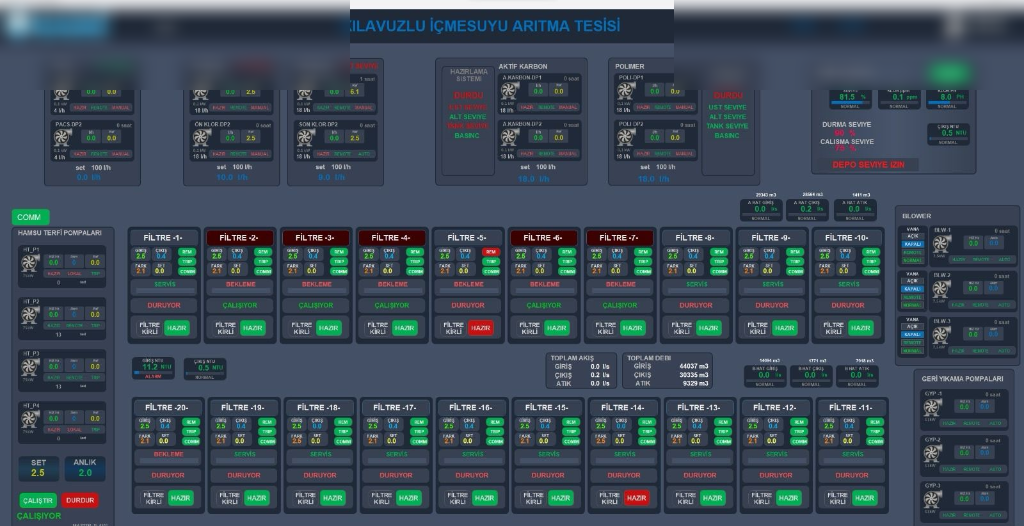Click SPT value on FİLTRE -9-
The width and height of the screenshot is (1024, 526).
768,271
